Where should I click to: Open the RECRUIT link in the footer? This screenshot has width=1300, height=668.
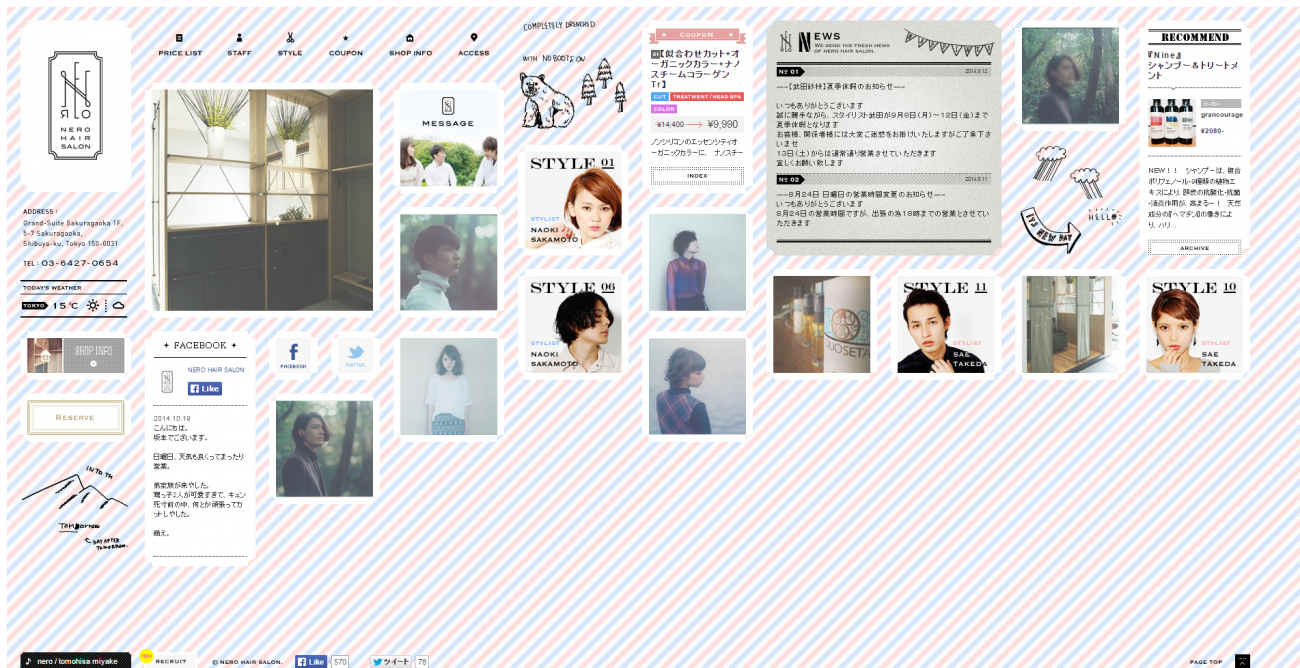click(x=170, y=661)
